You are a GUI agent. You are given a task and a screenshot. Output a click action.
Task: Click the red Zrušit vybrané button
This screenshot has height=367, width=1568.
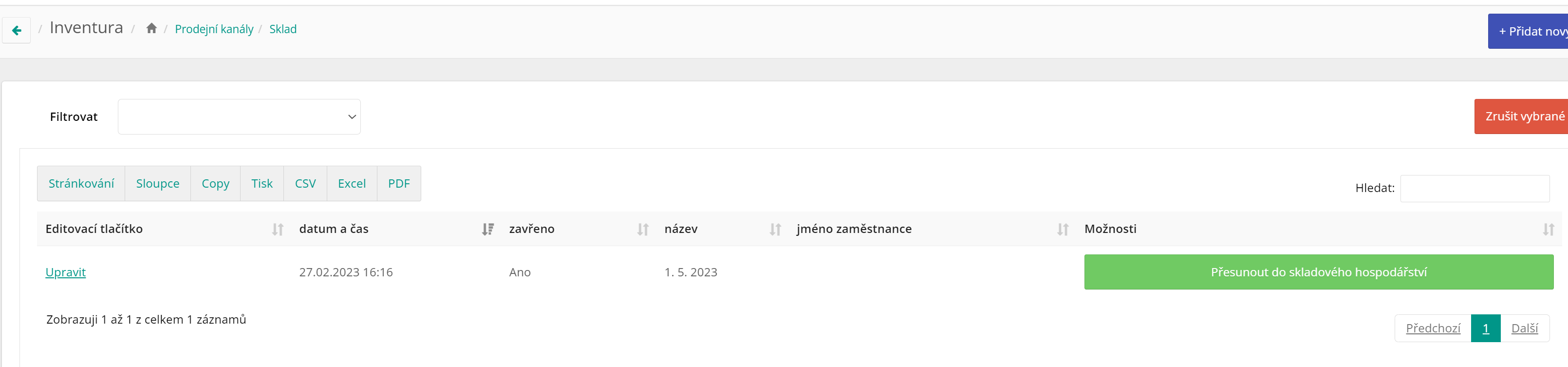coord(1521,116)
